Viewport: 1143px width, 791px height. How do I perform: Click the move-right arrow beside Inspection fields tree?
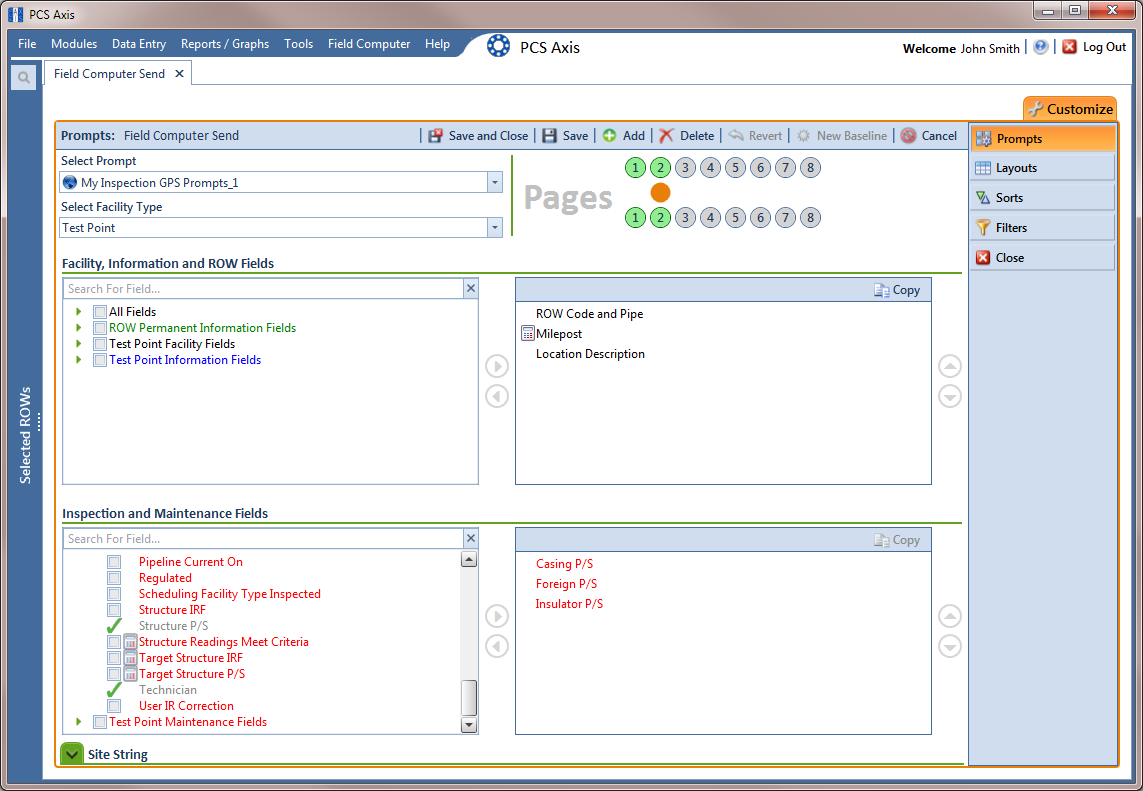pyautogui.click(x=497, y=616)
